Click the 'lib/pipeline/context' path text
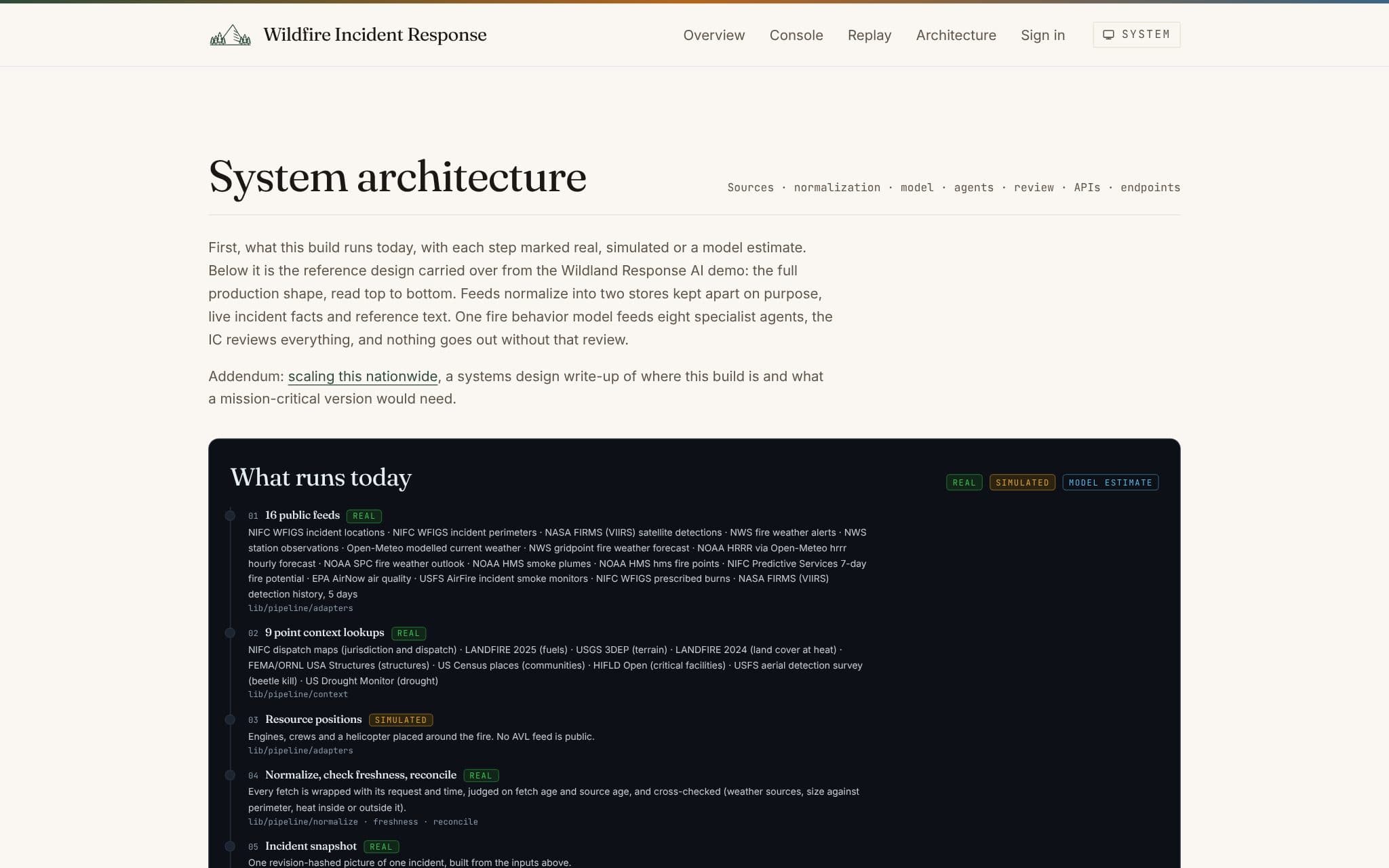 298,694
